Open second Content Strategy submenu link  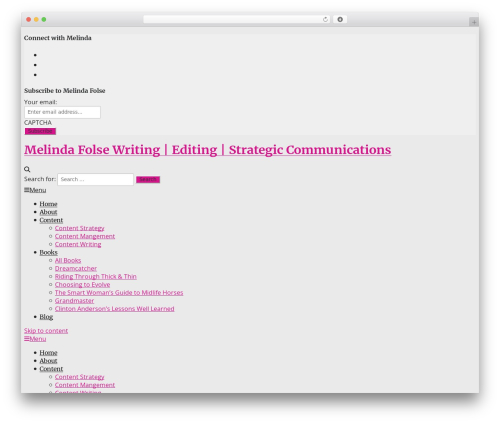[x=80, y=377]
